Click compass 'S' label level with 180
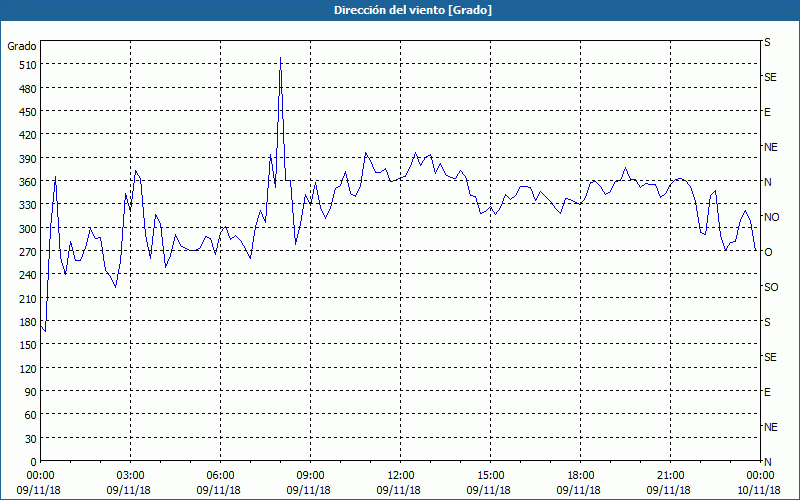800x500 pixels. pyautogui.click(x=767, y=322)
